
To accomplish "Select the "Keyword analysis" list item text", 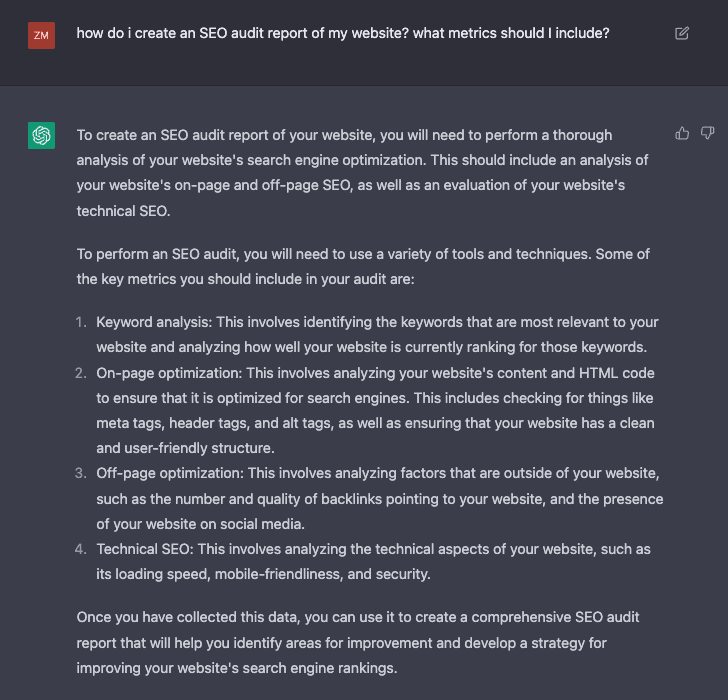I will (x=377, y=335).
